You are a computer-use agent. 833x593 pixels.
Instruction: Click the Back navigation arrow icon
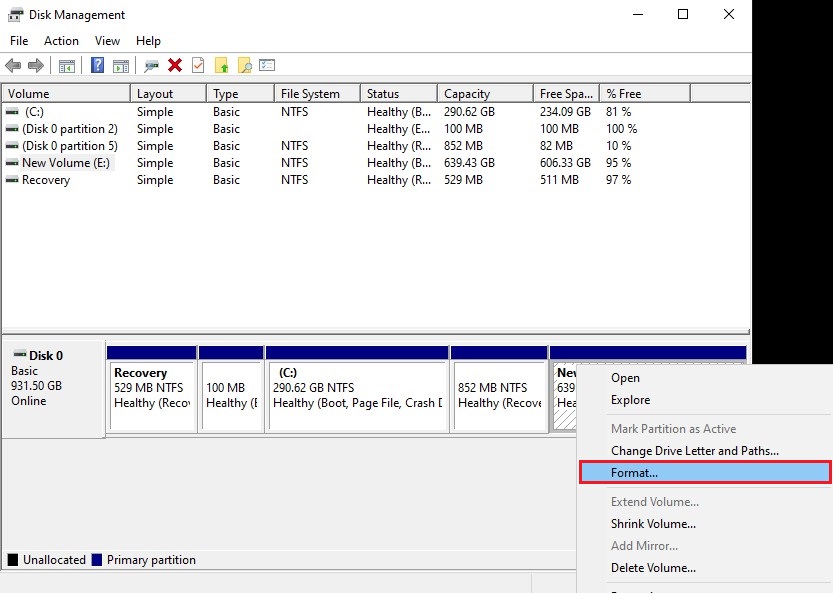point(13,65)
